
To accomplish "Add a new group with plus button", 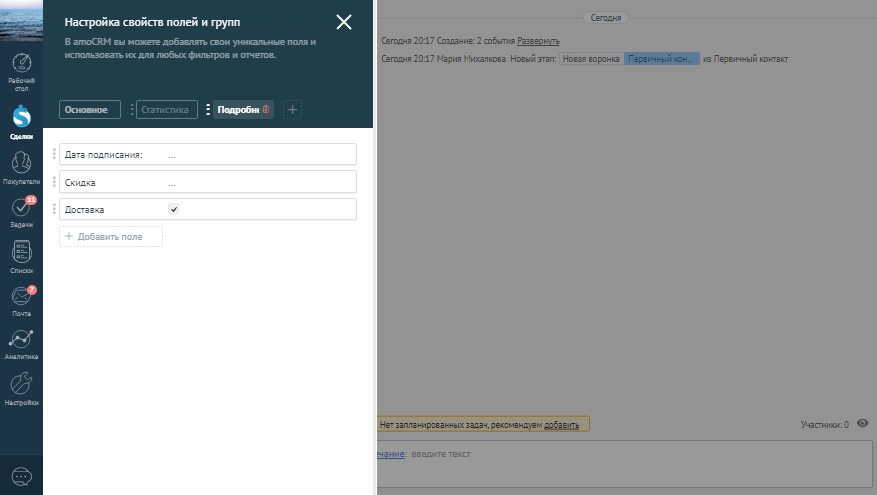I will [x=292, y=110].
